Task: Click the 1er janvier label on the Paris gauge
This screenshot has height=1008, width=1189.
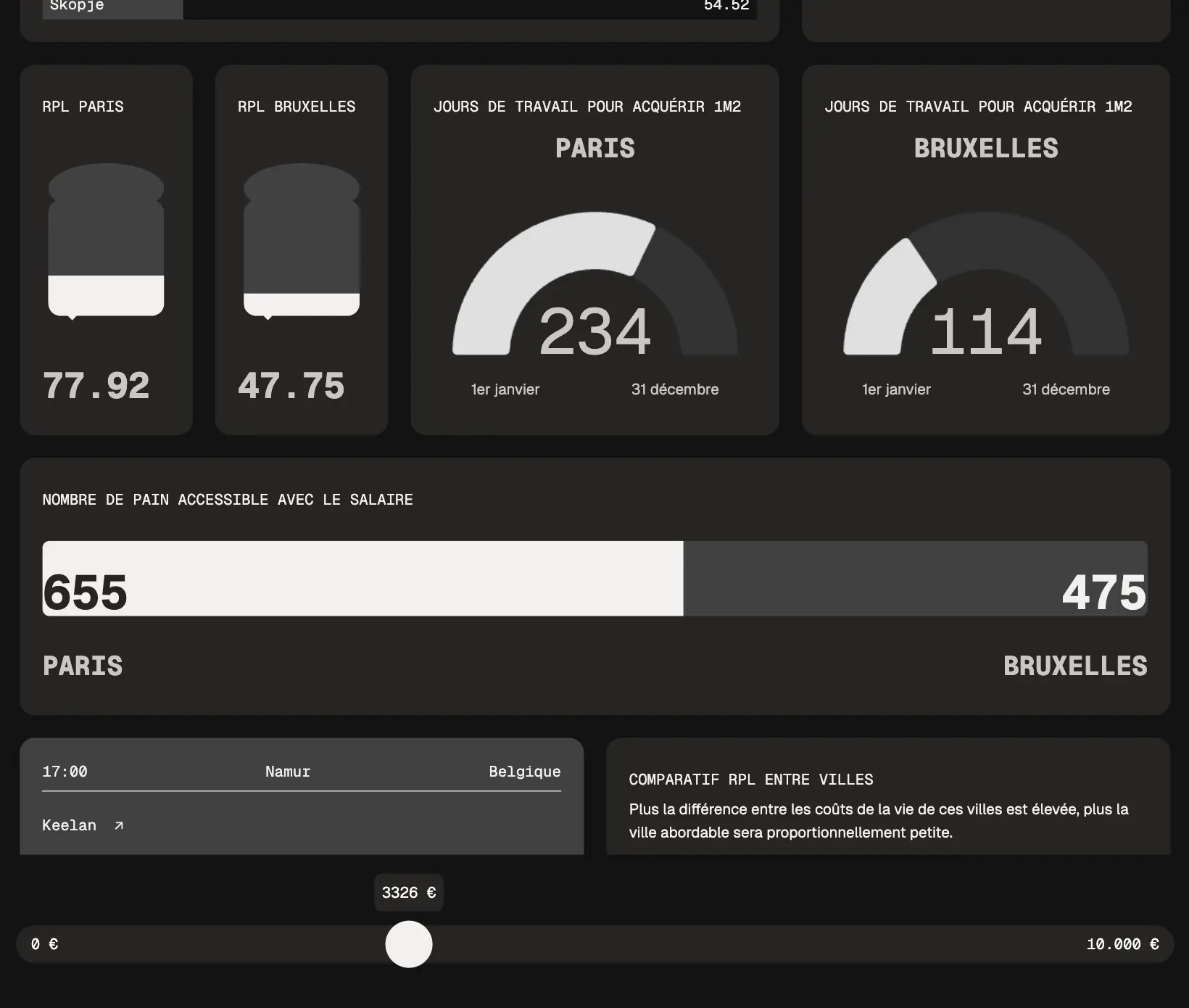Action: pyautogui.click(x=505, y=389)
